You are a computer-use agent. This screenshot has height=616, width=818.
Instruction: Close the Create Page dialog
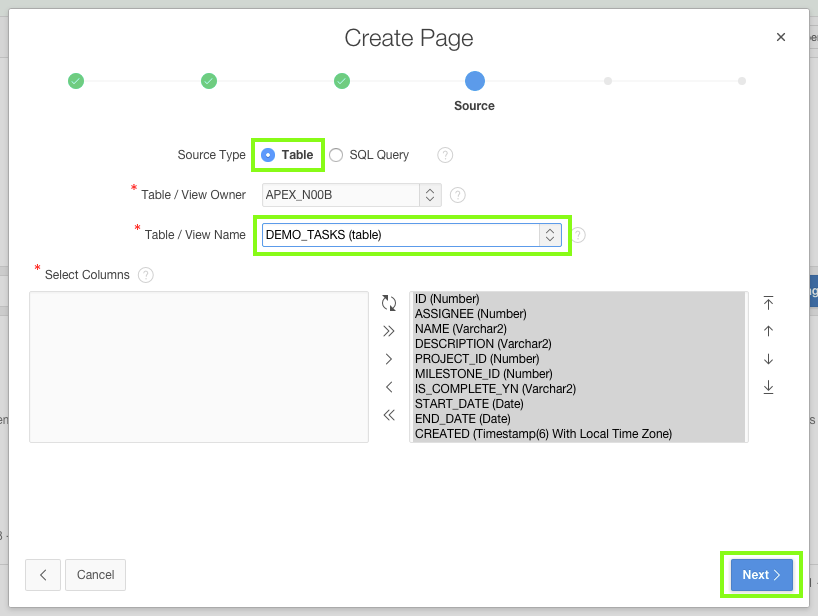(x=781, y=37)
